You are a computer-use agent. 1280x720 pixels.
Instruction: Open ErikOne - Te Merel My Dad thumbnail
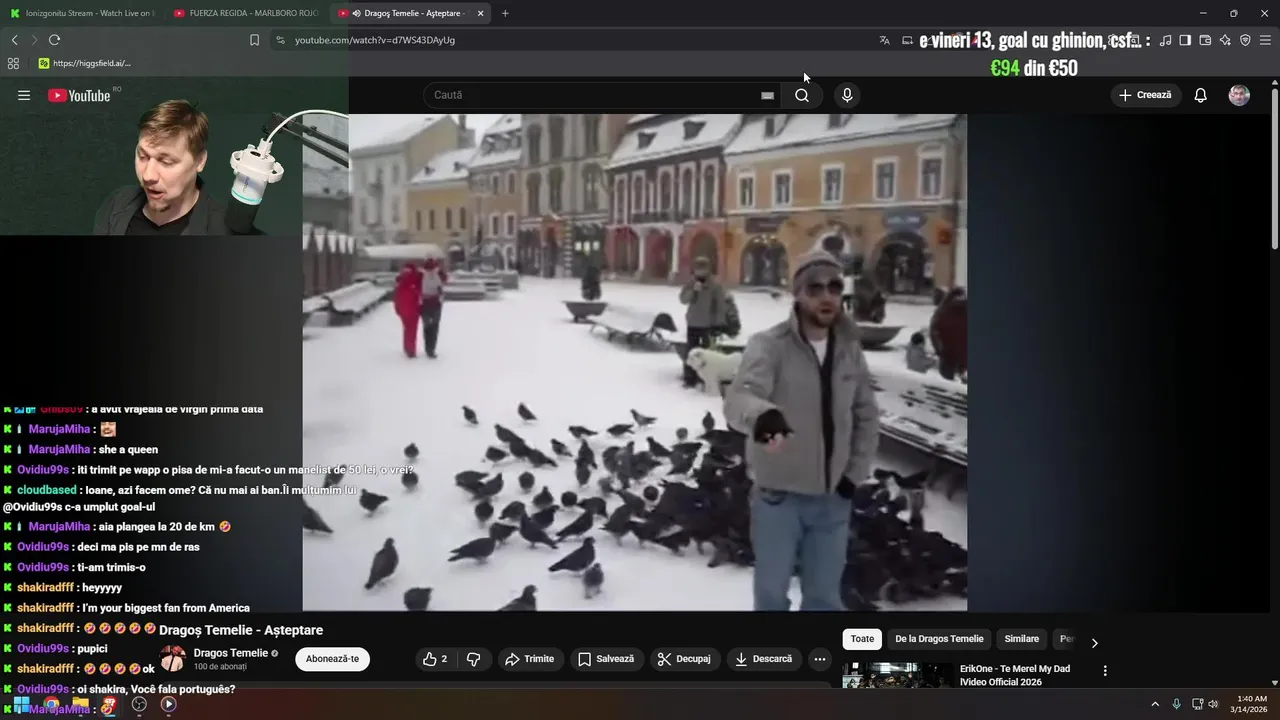pos(897,675)
